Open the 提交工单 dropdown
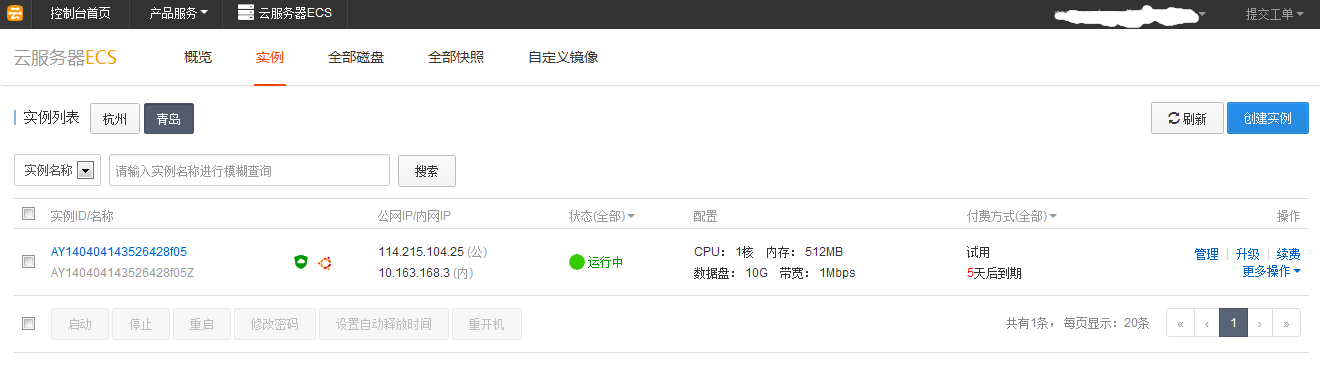The width and height of the screenshot is (1320, 371). 1275,14
